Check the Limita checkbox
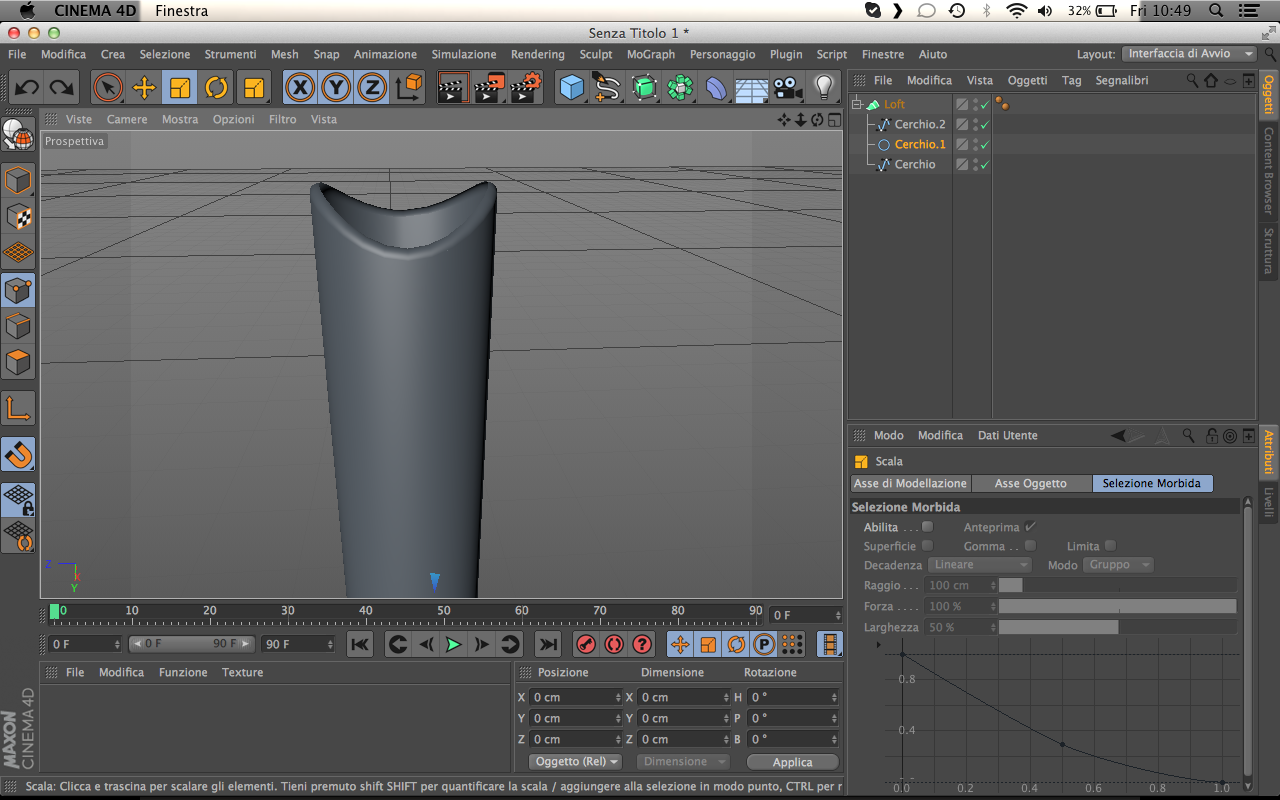 [1110, 546]
